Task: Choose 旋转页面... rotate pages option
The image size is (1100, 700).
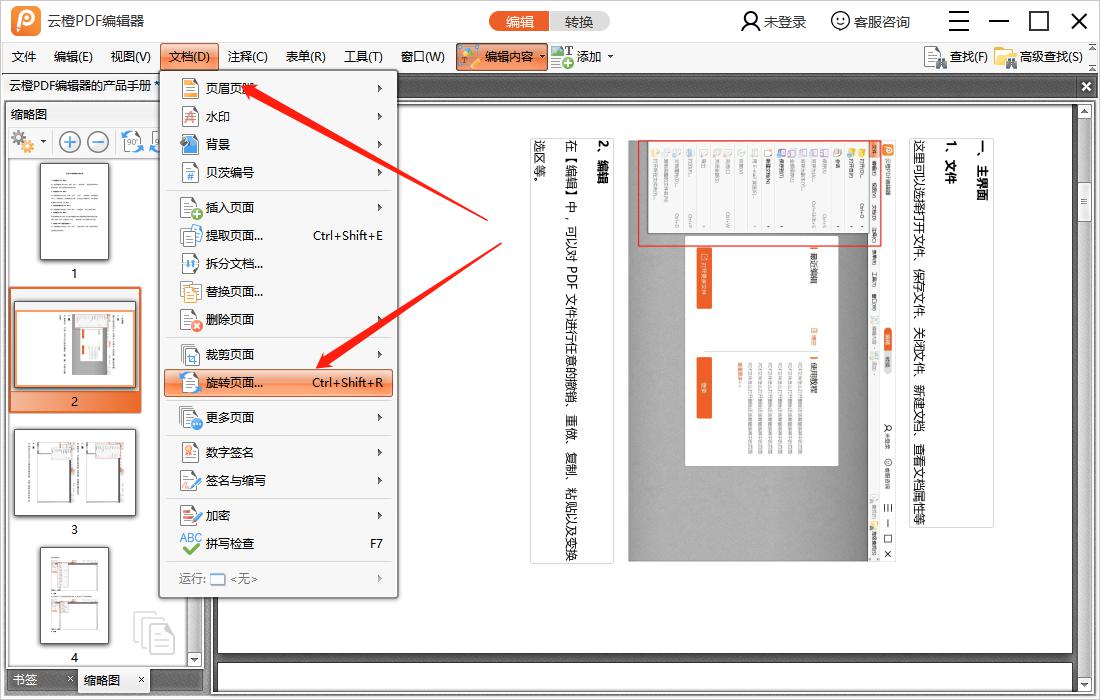Action: [x=279, y=383]
